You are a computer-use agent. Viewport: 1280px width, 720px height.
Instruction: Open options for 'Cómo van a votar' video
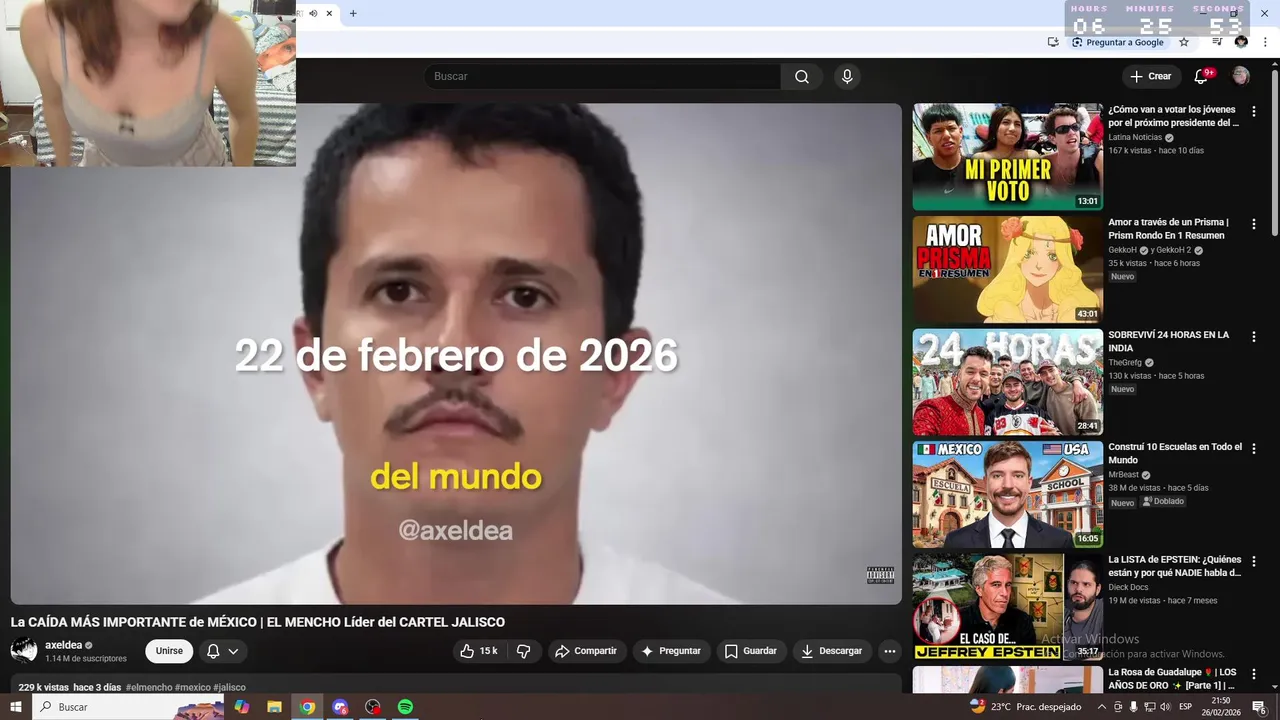click(1254, 112)
